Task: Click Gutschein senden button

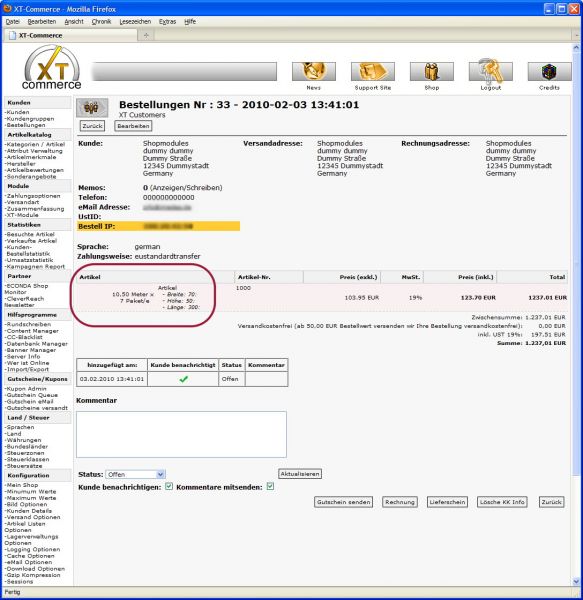Action: 344,502
